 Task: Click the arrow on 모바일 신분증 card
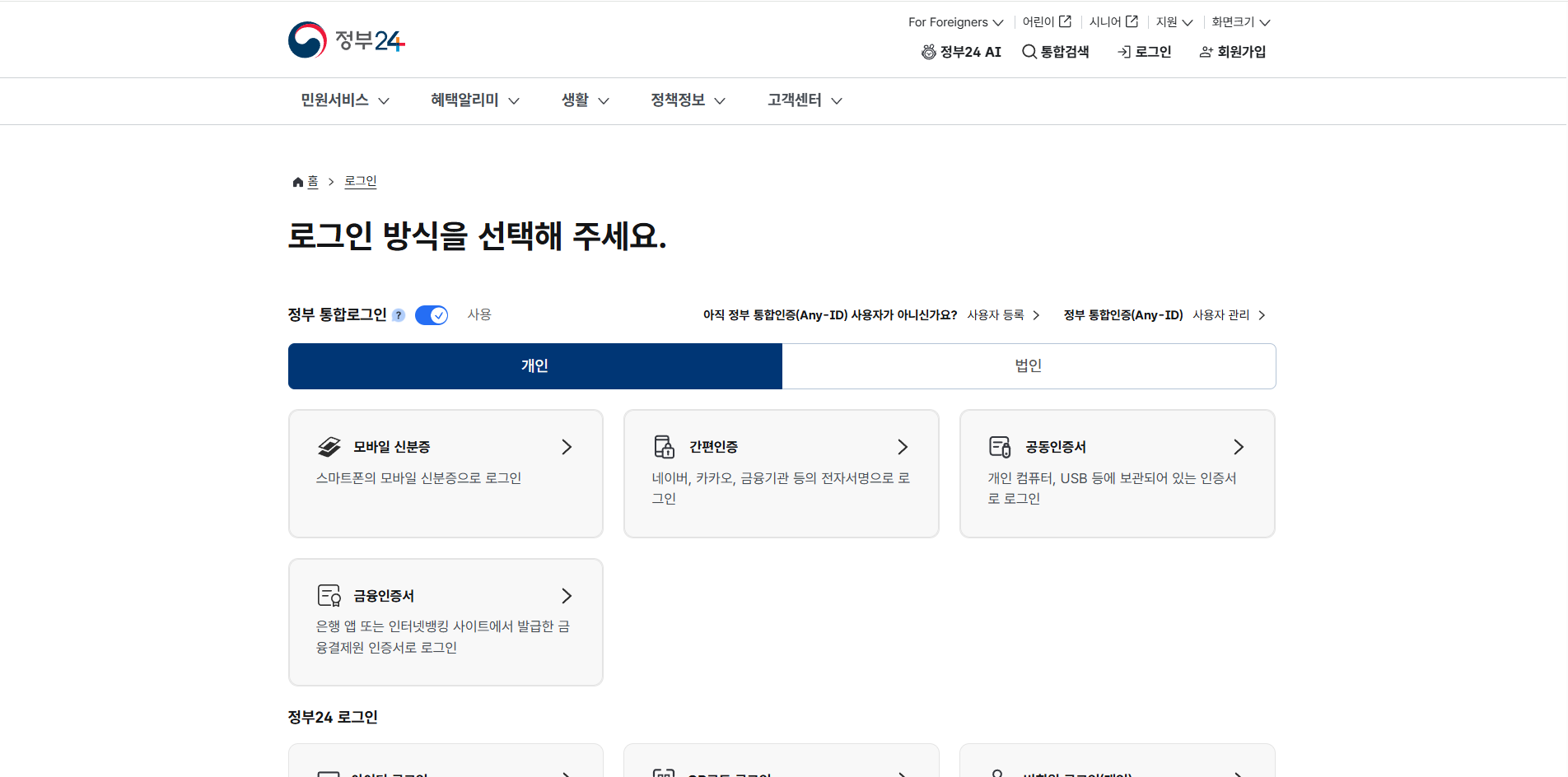(x=567, y=447)
